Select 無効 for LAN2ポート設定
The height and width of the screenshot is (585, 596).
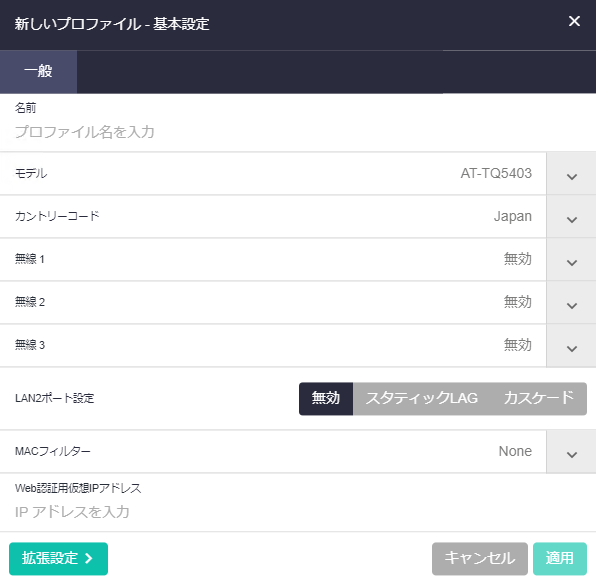[326, 399]
